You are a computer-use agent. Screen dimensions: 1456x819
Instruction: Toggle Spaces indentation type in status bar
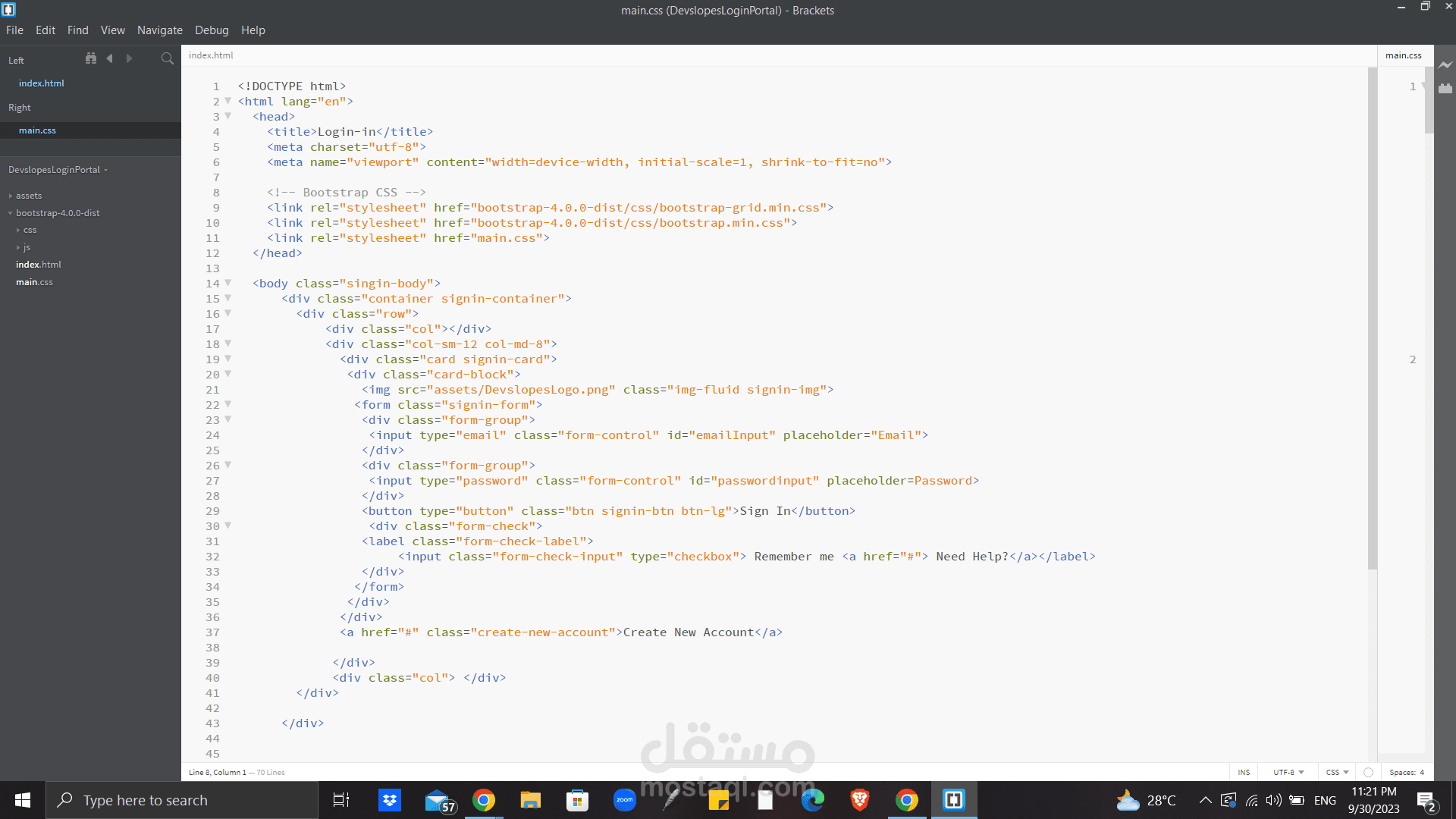[x=1401, y=772]
